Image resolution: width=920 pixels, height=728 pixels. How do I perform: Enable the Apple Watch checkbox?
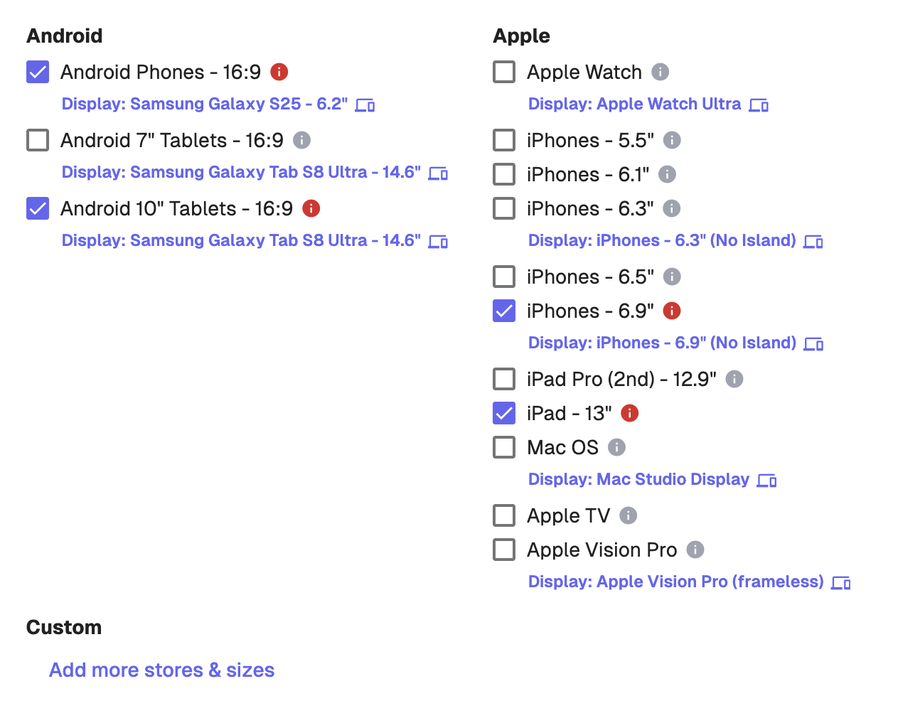tap(503, 72)
